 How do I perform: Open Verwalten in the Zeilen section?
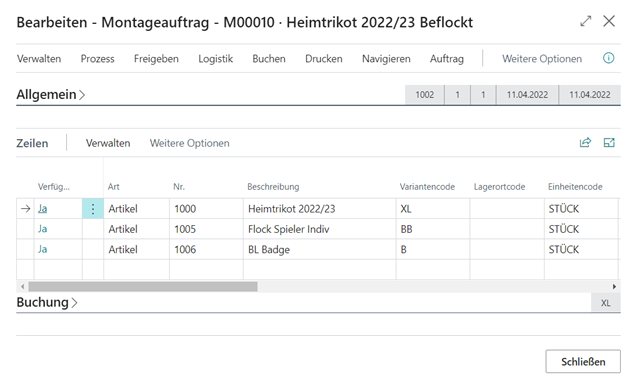coord(108,143)
